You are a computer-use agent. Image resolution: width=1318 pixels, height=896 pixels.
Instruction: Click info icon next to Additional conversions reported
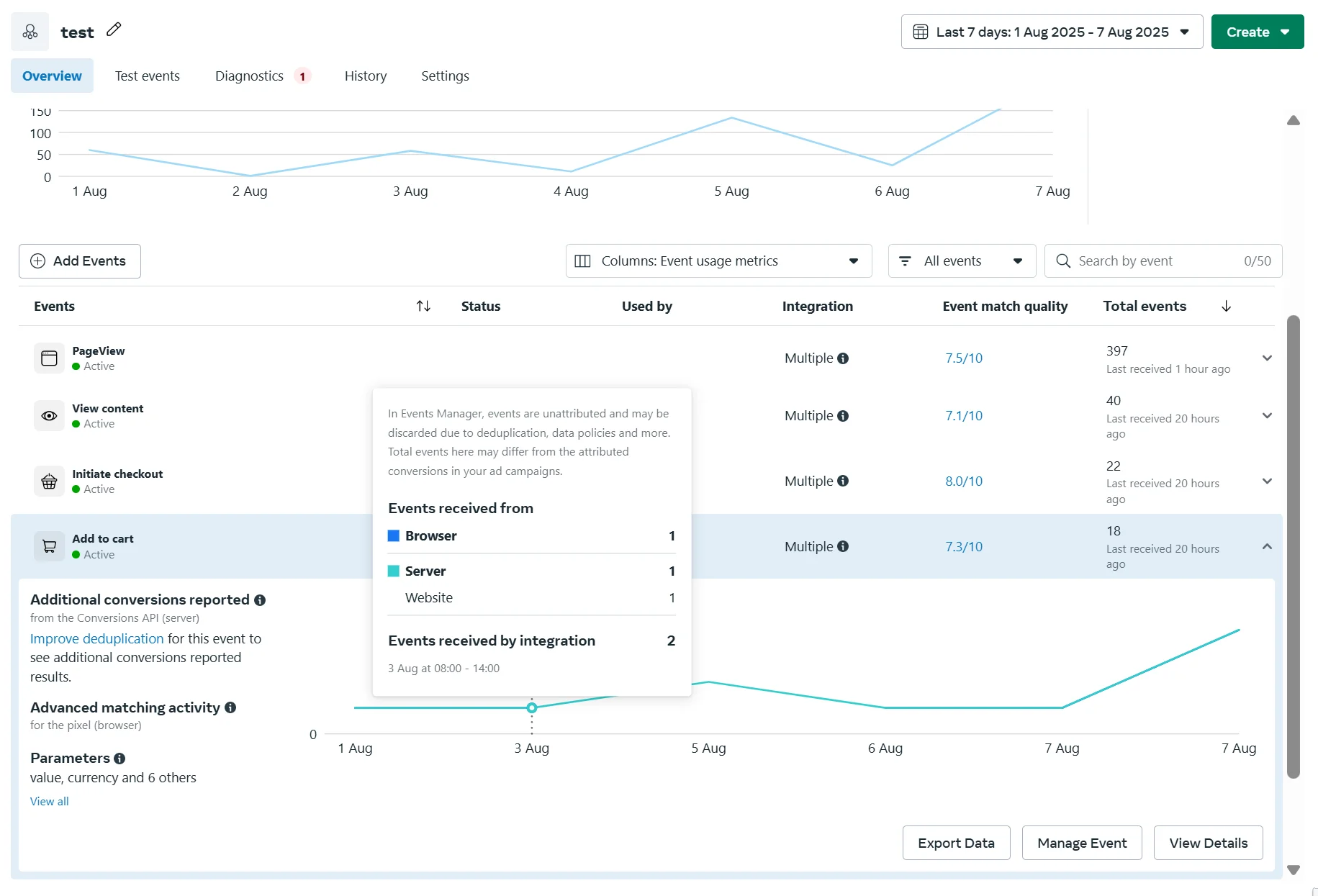pyautogui.click(x=260, y=600)
